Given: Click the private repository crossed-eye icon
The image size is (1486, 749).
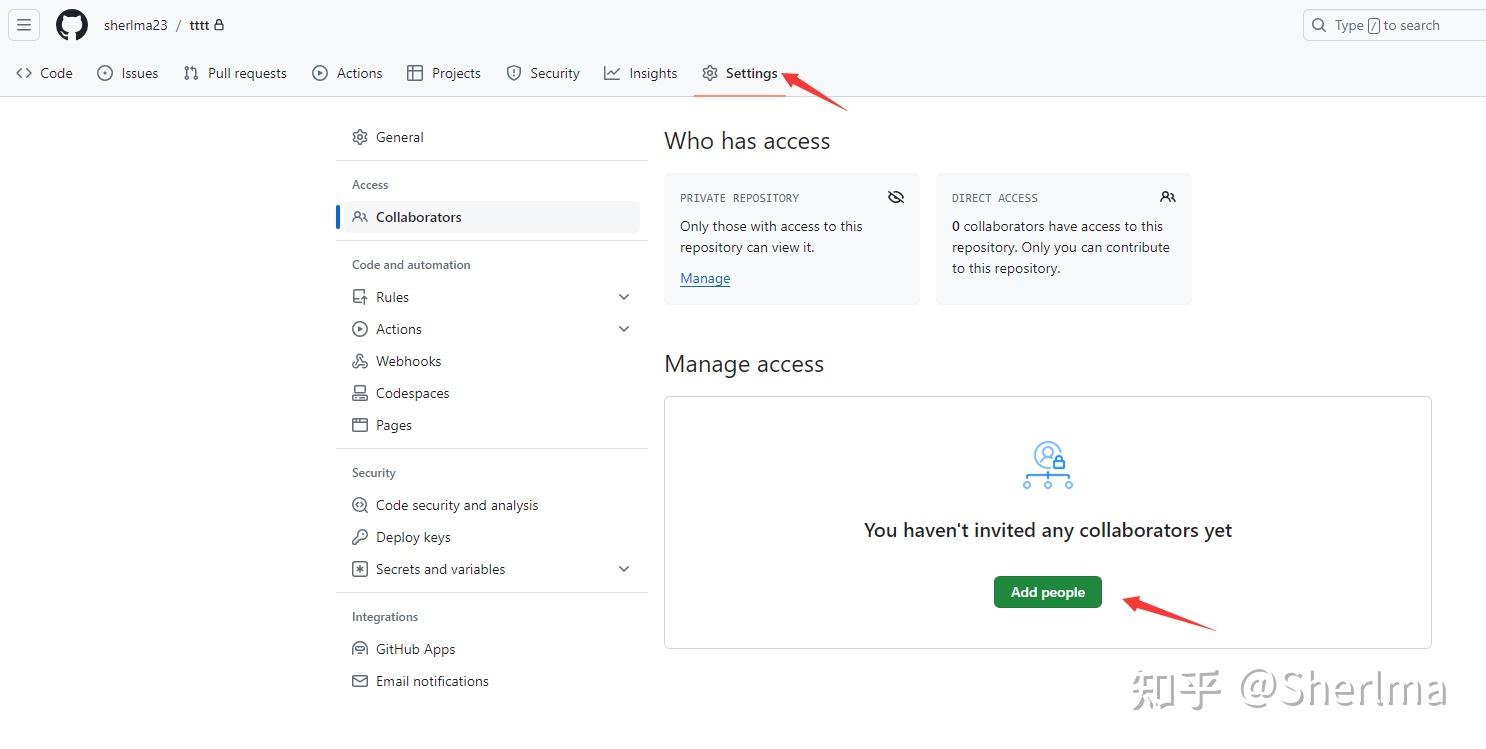Looking at the screenshot, I should pyautogui.click(x=896, y=197).
